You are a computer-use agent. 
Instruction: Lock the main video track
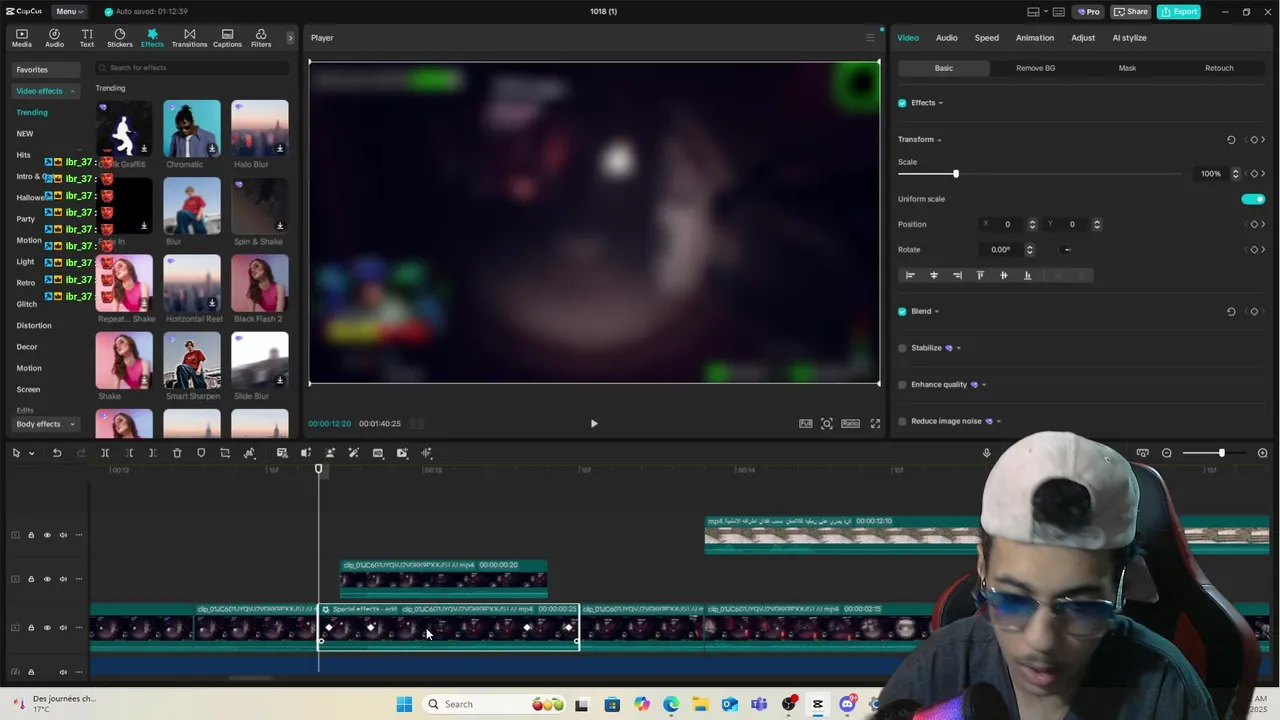click(x=31, y=628)
